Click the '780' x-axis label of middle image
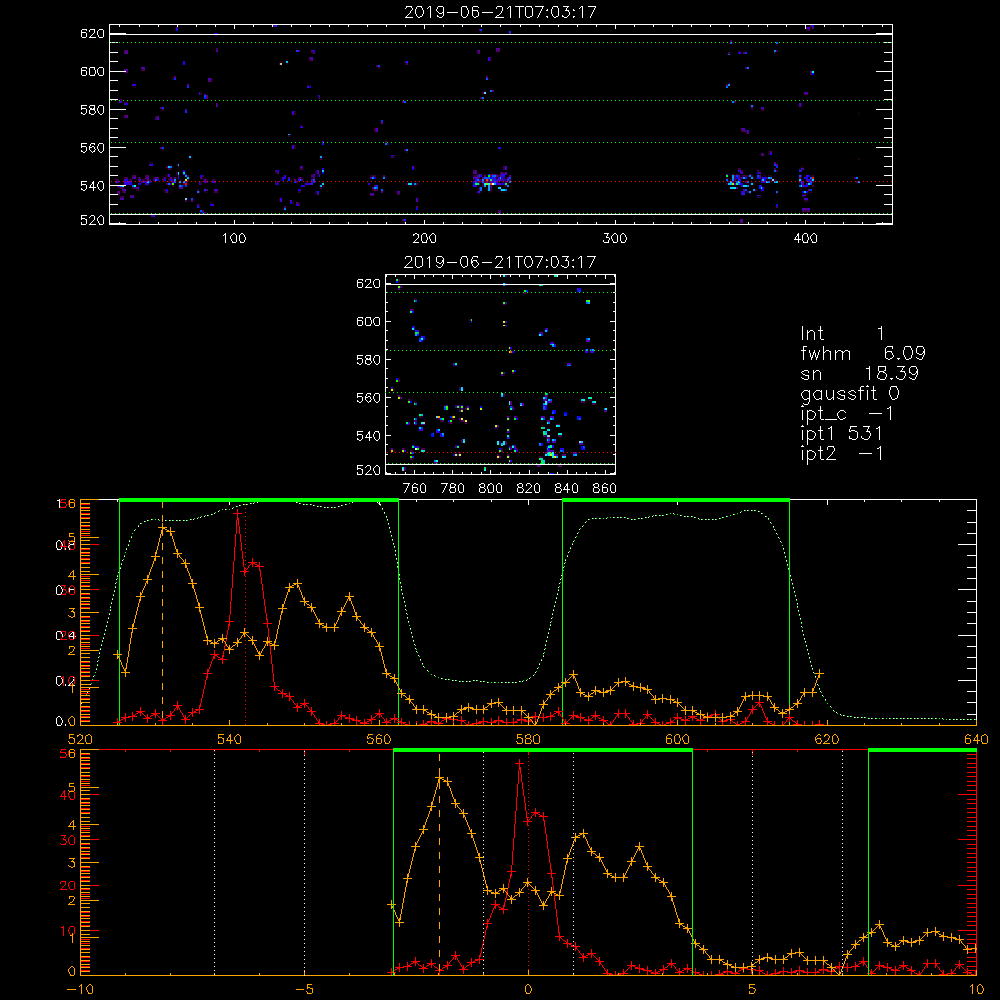1000x1000 pixels. (x=453, y=489)
